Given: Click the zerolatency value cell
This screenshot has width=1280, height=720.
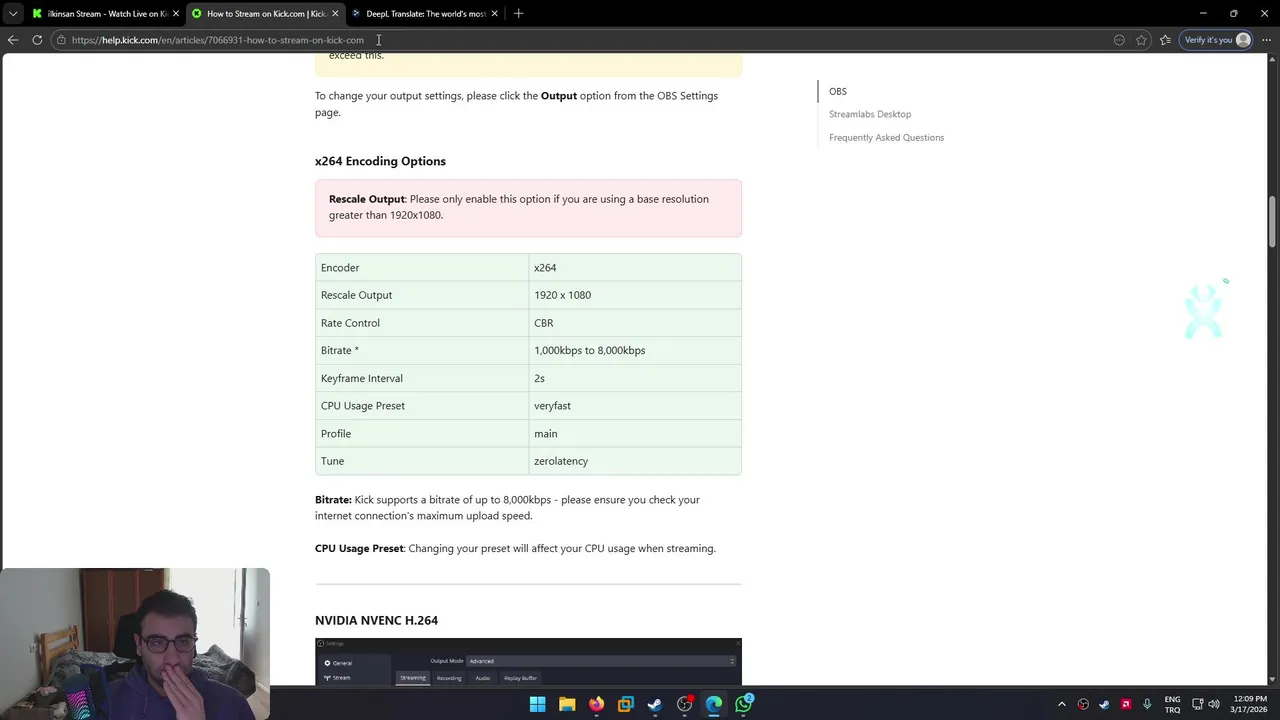Looking at the screenshot, I should (635, 461).
